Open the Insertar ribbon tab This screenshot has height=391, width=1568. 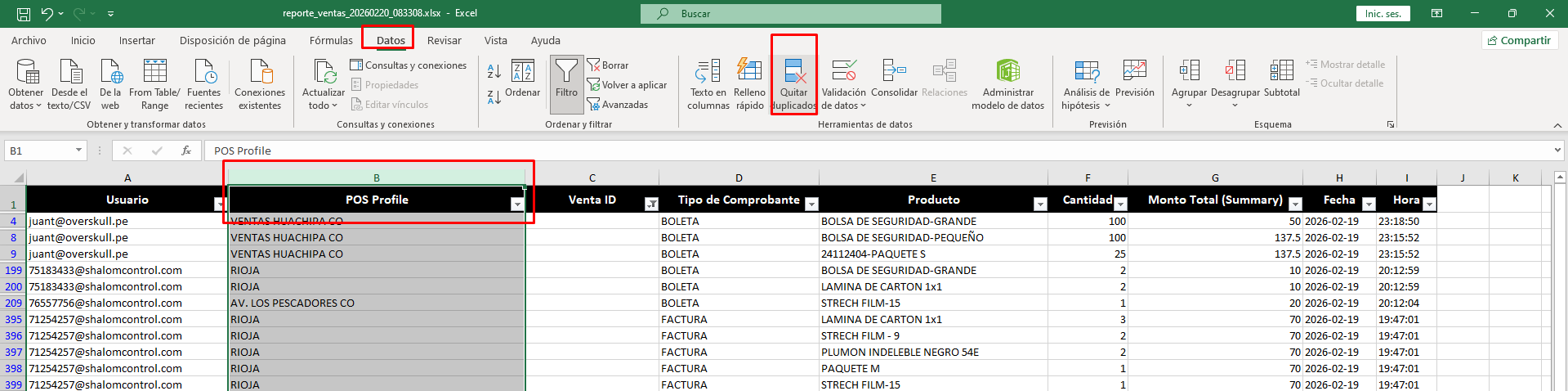pos(136,40)
